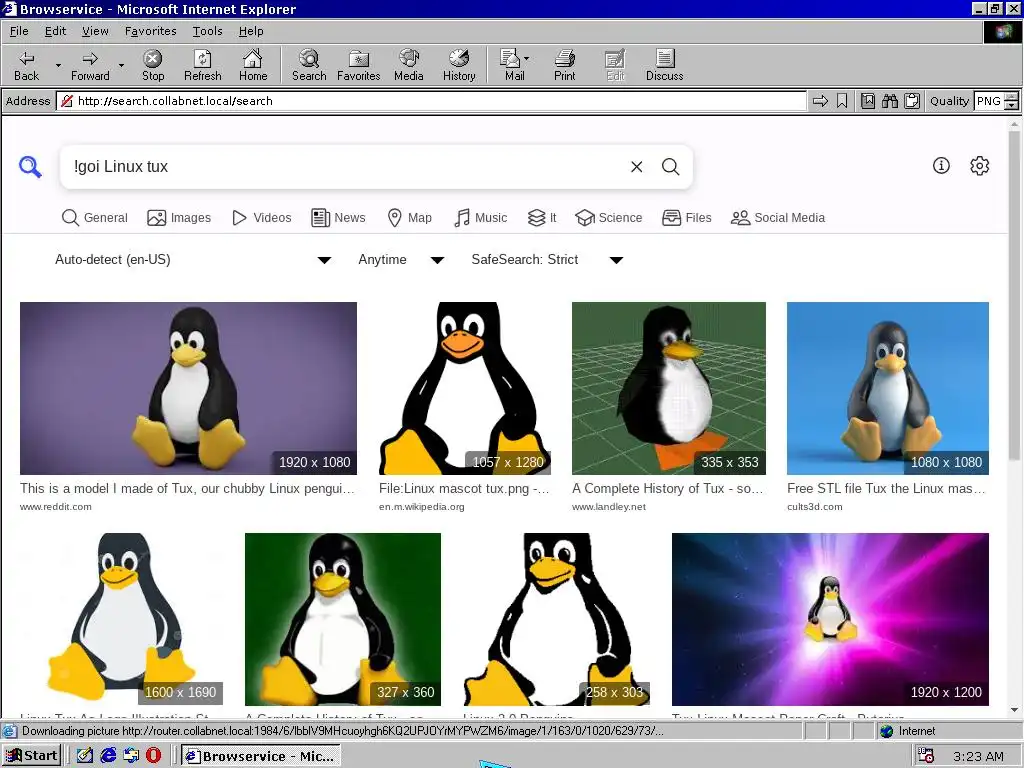Viewport: 1024px width, 768px height.
Task: Open the Wikipedia Tux 1057 x 1280 image
Action: tap(465, 388)
